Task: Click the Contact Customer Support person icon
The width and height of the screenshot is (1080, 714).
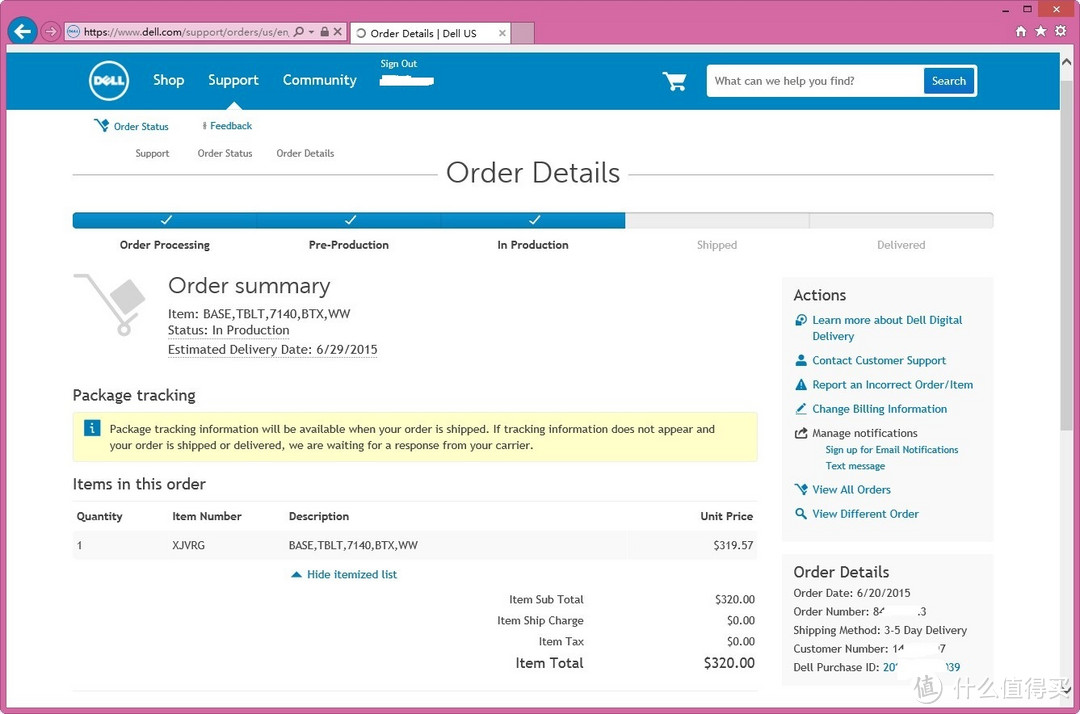Action: tap(800, 361)
